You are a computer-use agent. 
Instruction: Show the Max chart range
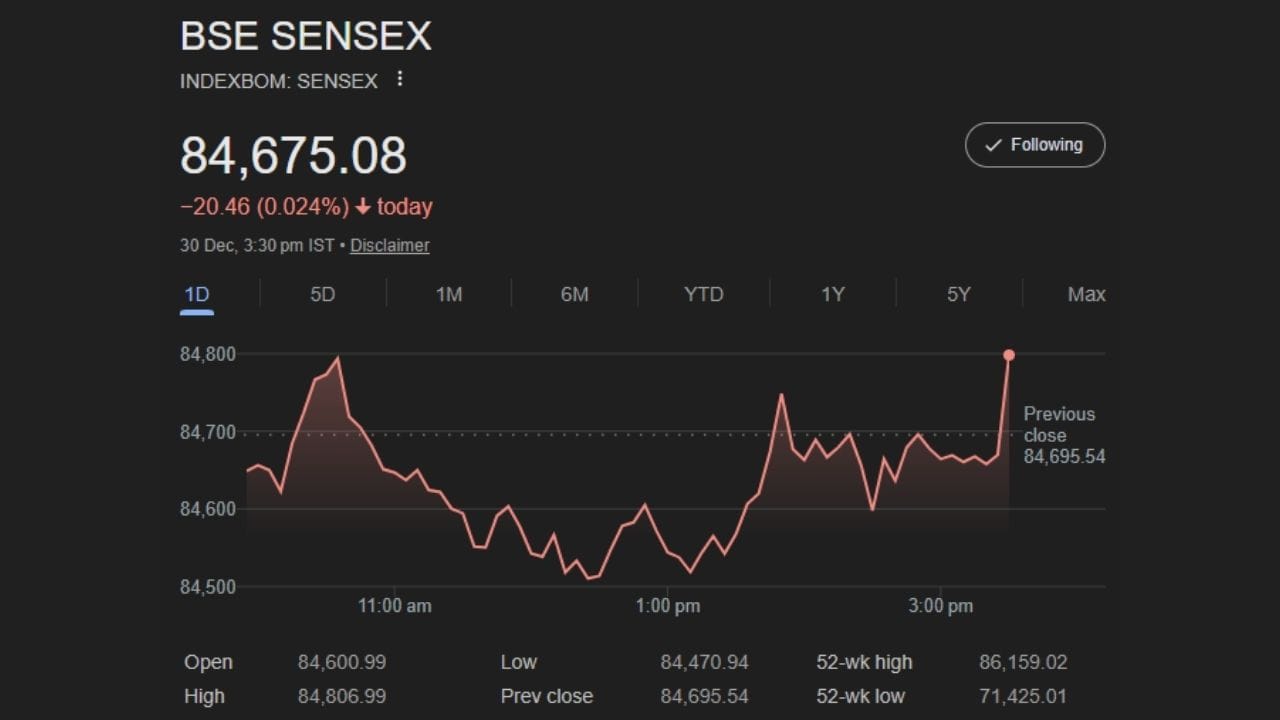coord(1086,294)
